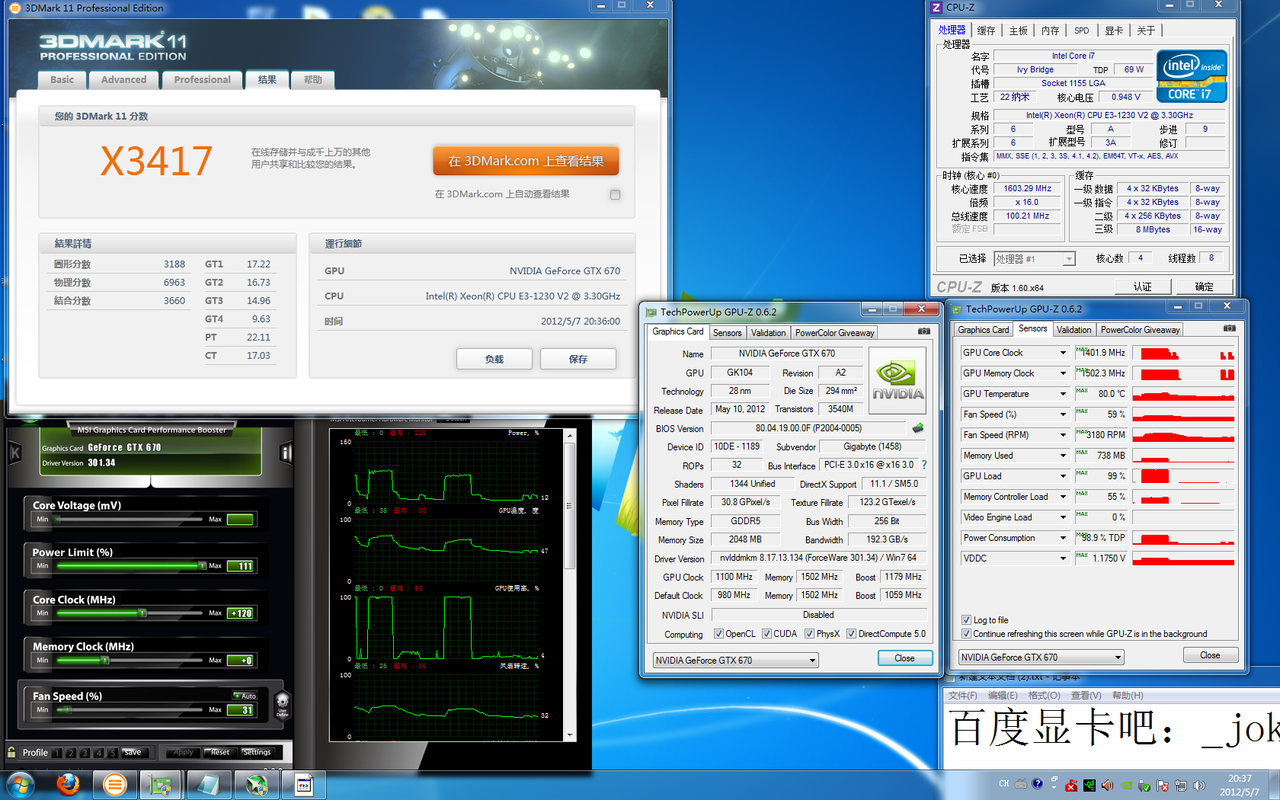Click the 认证 button in CPU-Z

tap(1142, 287)
